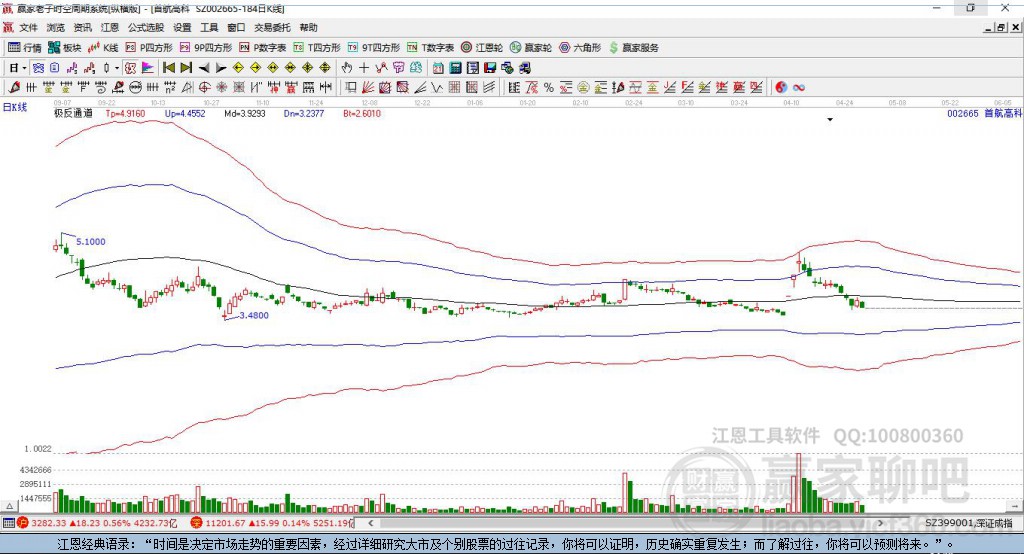Click the small black triangle marker on chart
The height and width of the screenshot is (554, 1024).
(830, 120)
